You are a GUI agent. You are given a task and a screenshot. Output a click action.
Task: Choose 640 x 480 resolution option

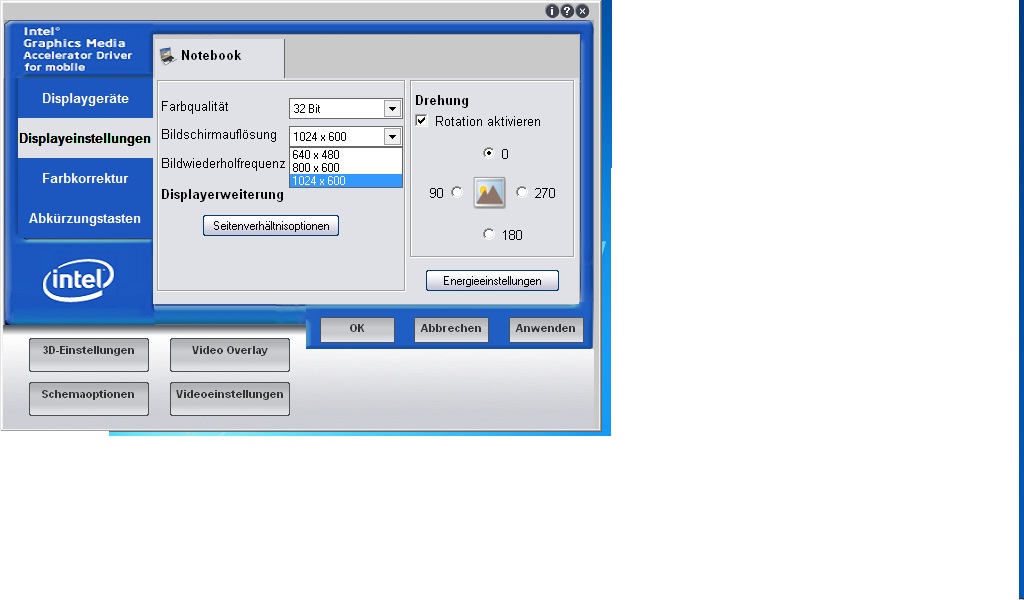click(345, 155)
